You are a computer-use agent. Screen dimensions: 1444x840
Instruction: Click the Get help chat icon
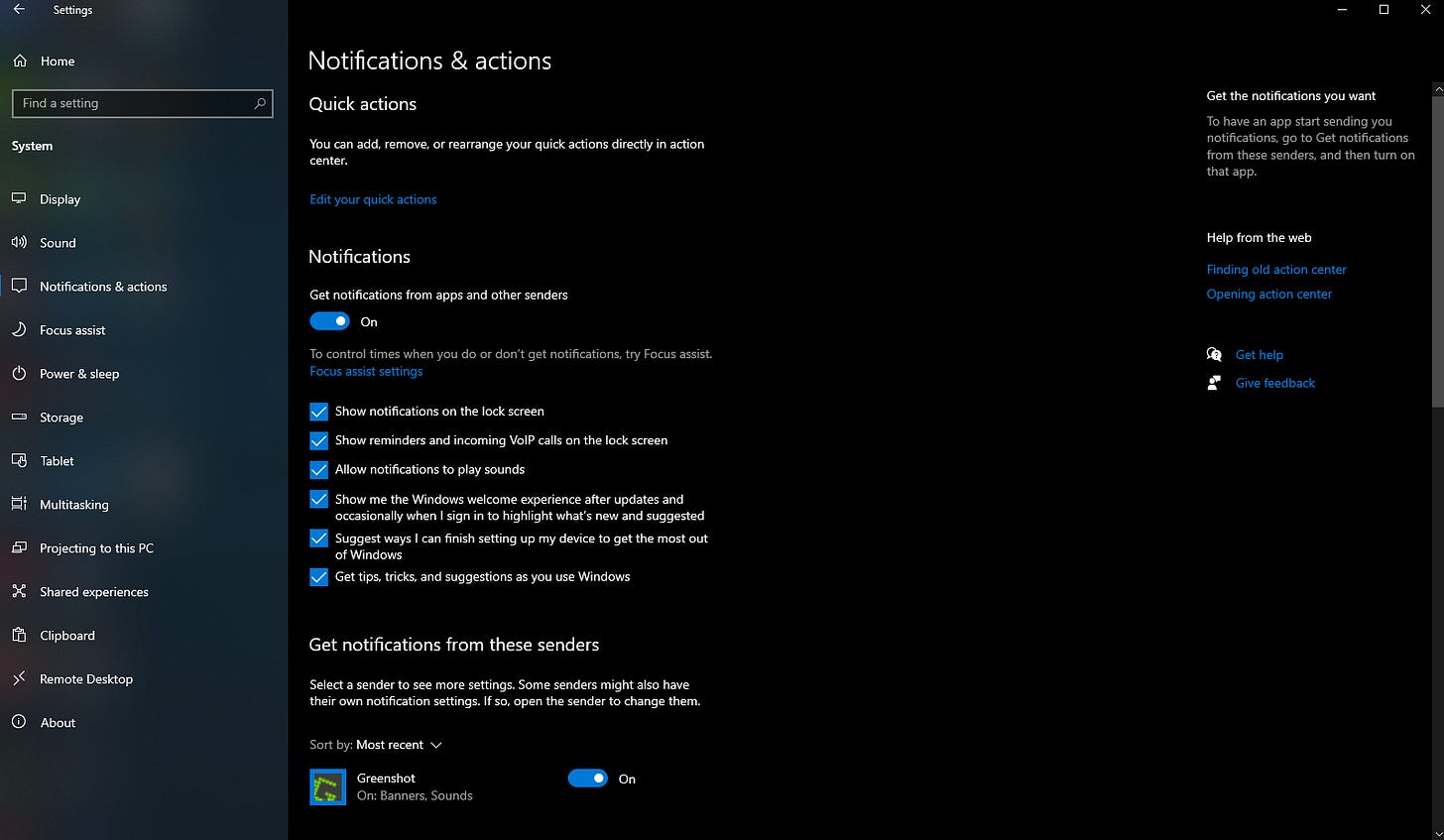click(x=1214, y=354)
